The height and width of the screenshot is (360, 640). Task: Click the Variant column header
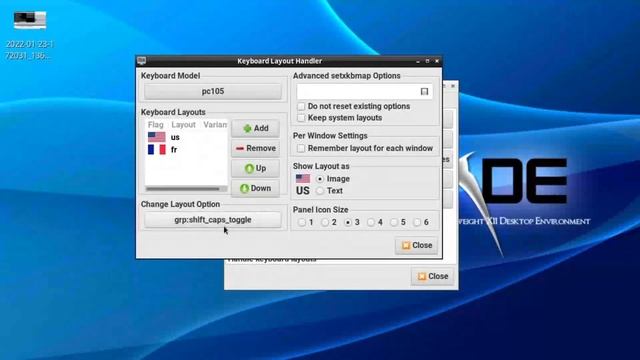[215, 124]
